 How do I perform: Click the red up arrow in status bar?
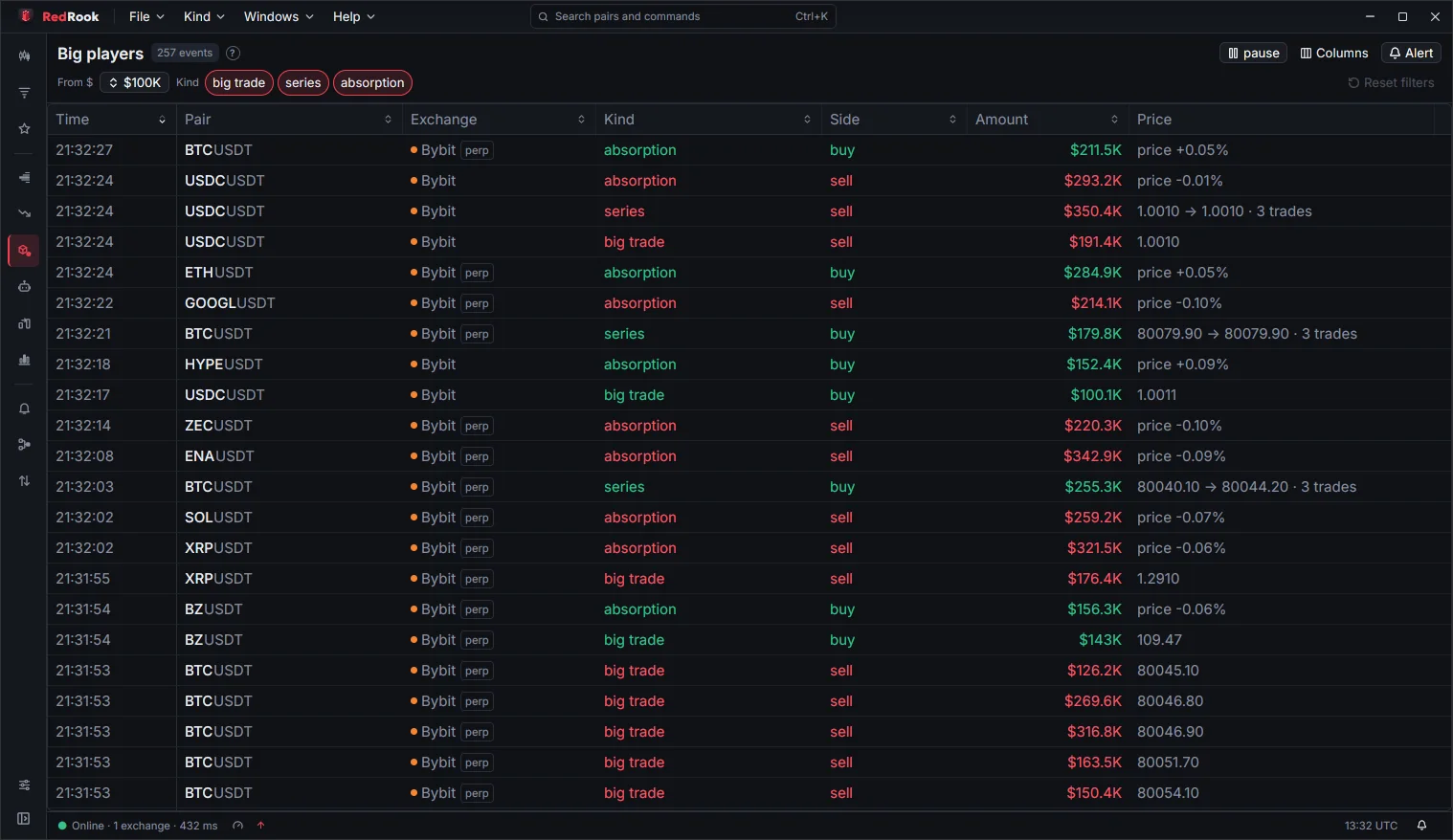click(260, 826)
